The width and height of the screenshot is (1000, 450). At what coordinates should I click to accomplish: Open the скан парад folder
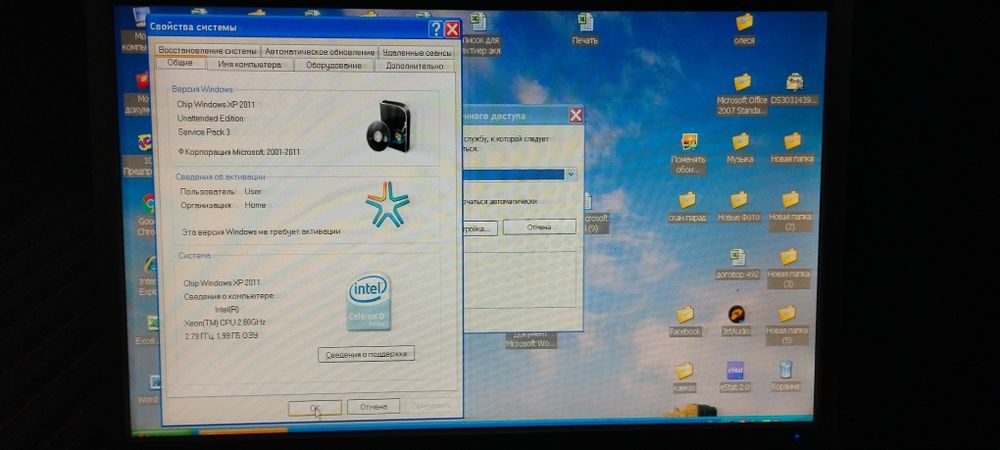pos(687,200)
